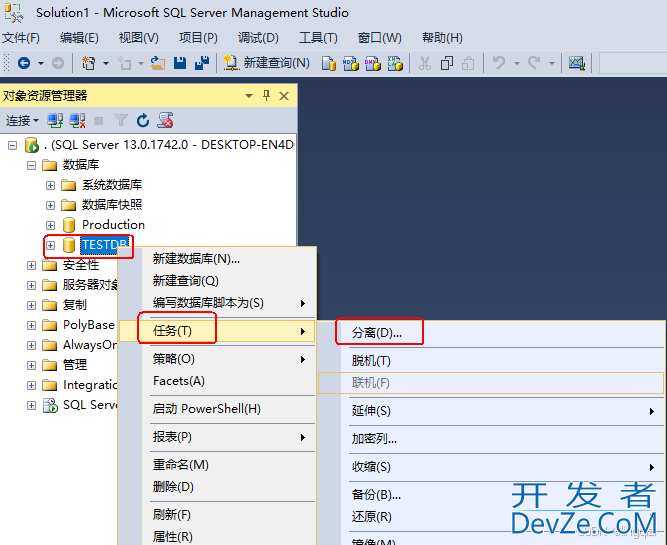Click the Redo arrow icon
This screenshot has height=545, width=667.
pyautogui.click(x=534, y=63)
